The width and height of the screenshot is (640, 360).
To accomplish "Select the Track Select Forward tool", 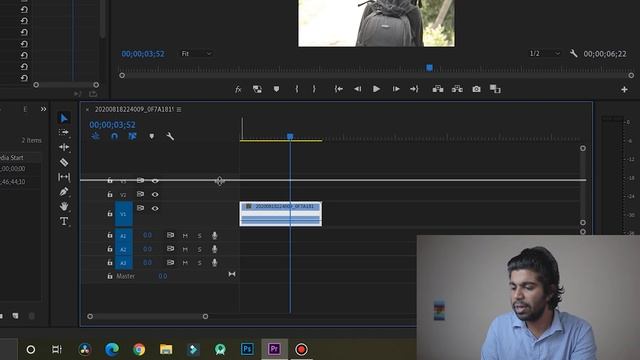I will tap(64, 132).
